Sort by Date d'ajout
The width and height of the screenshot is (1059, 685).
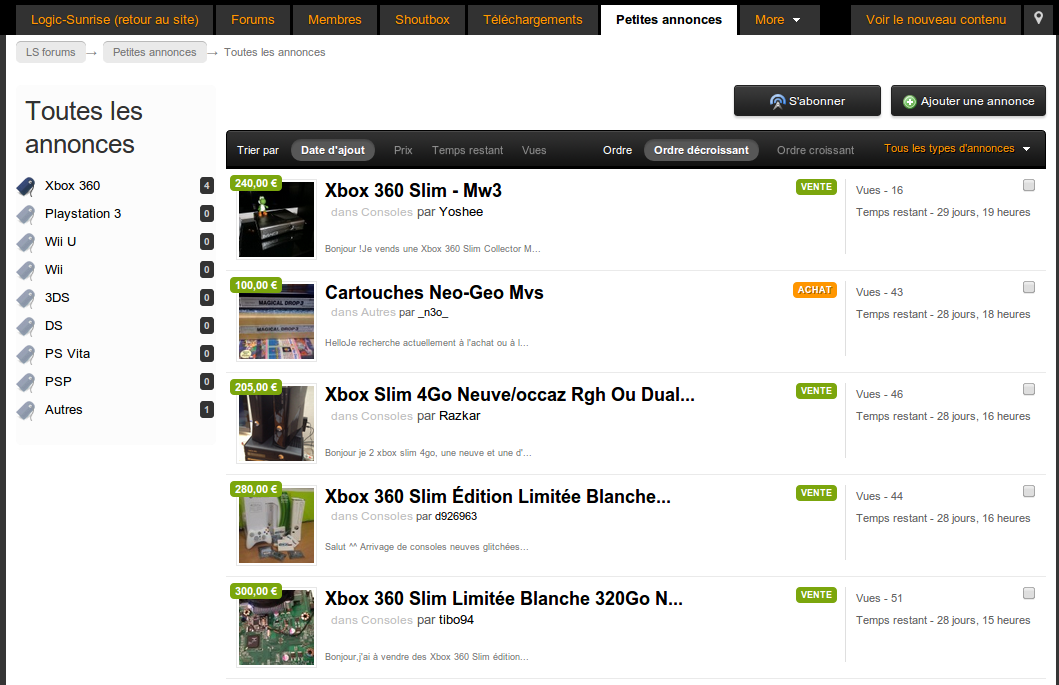pos(333,150)
